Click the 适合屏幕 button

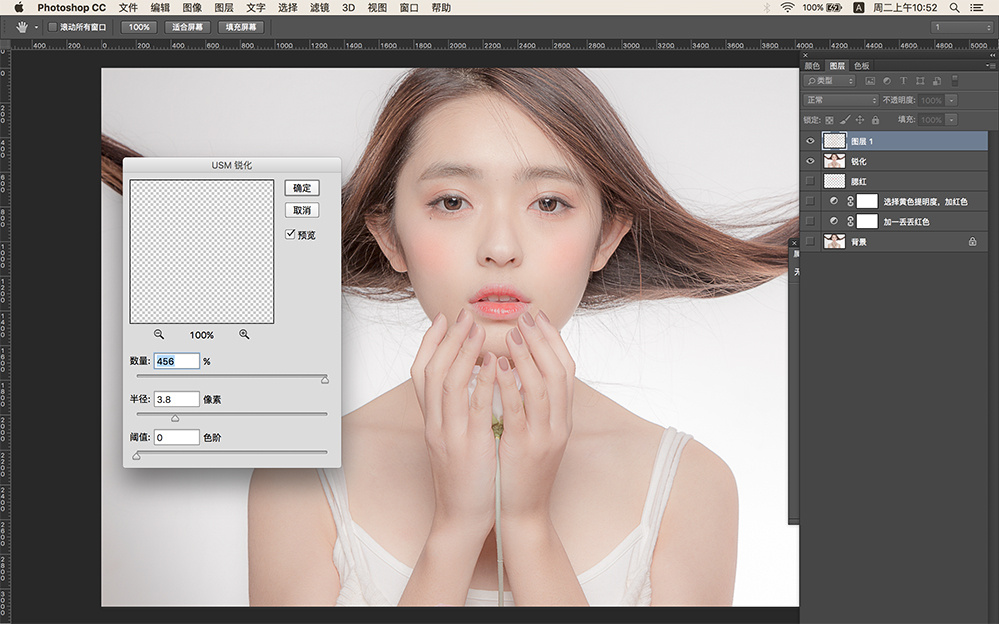pos(187,27)
